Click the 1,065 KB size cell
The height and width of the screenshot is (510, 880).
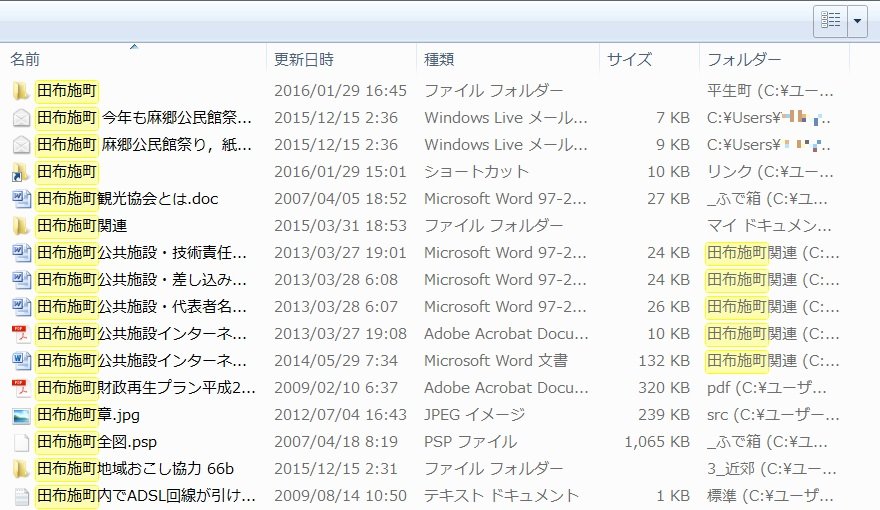click(657, 442)
